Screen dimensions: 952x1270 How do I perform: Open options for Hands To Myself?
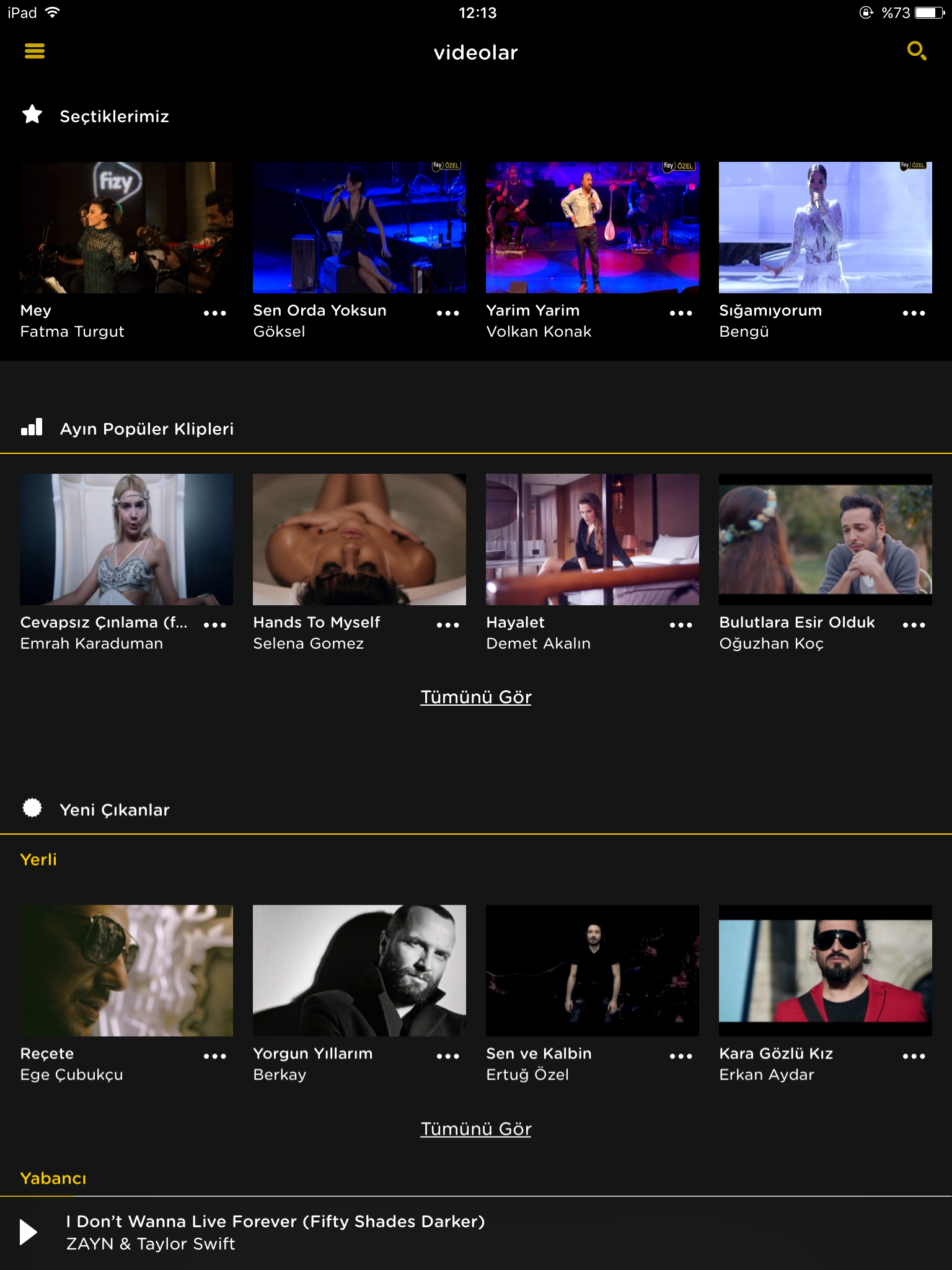coord(448,625)
